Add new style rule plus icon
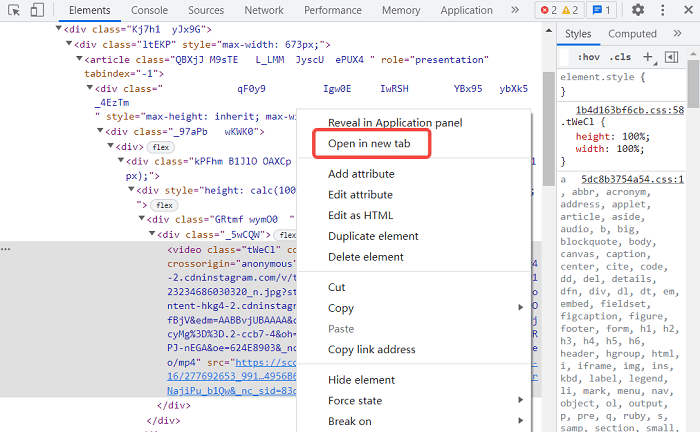700x432 pixels. click(x=647, y=57)
